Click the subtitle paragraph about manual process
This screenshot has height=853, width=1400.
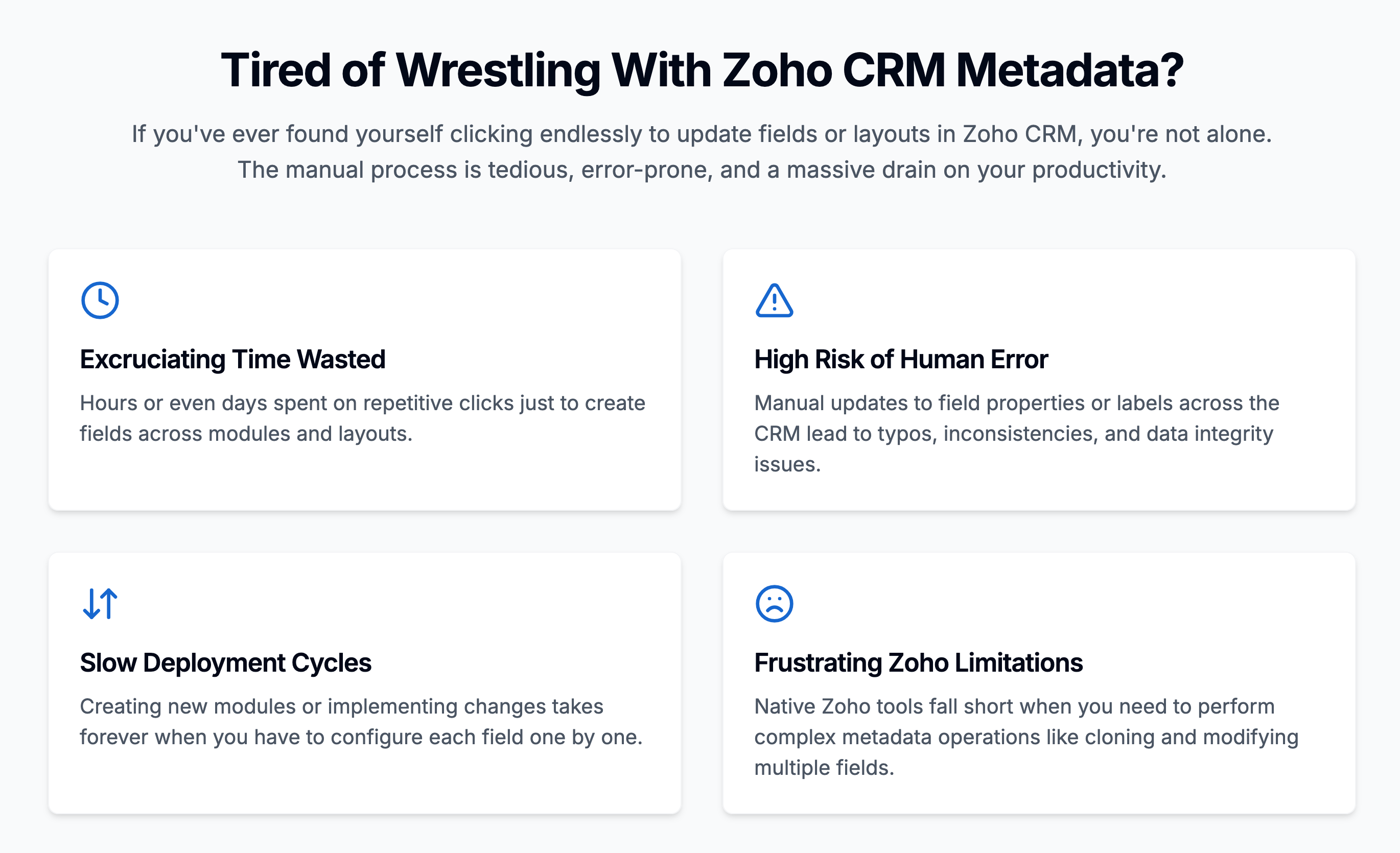pos(702,152)
